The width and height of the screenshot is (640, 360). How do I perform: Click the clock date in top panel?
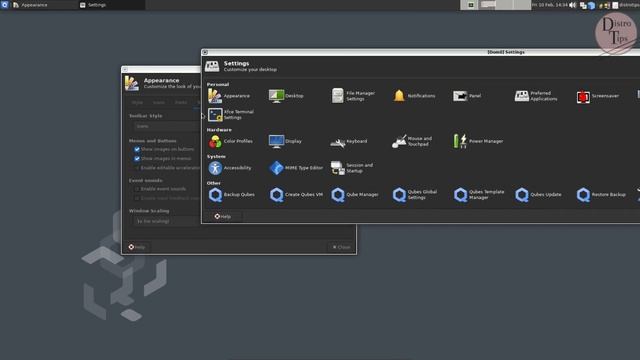click(x=550, y=5)
